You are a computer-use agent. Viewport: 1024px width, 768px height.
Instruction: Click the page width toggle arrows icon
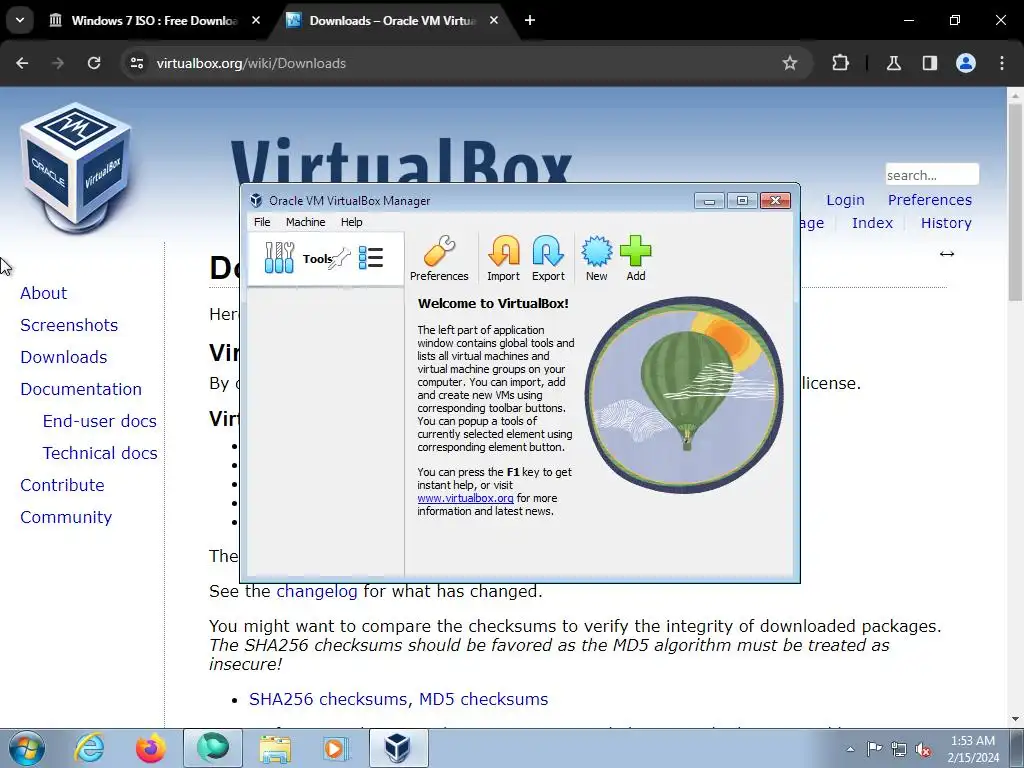[x=947, y=254]
